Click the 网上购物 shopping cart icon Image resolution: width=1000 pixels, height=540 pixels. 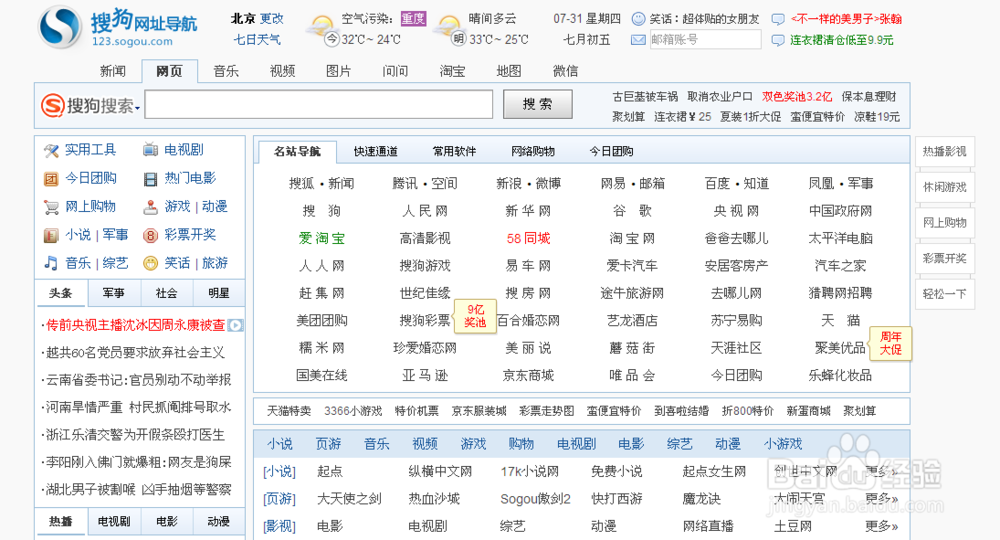51,207
